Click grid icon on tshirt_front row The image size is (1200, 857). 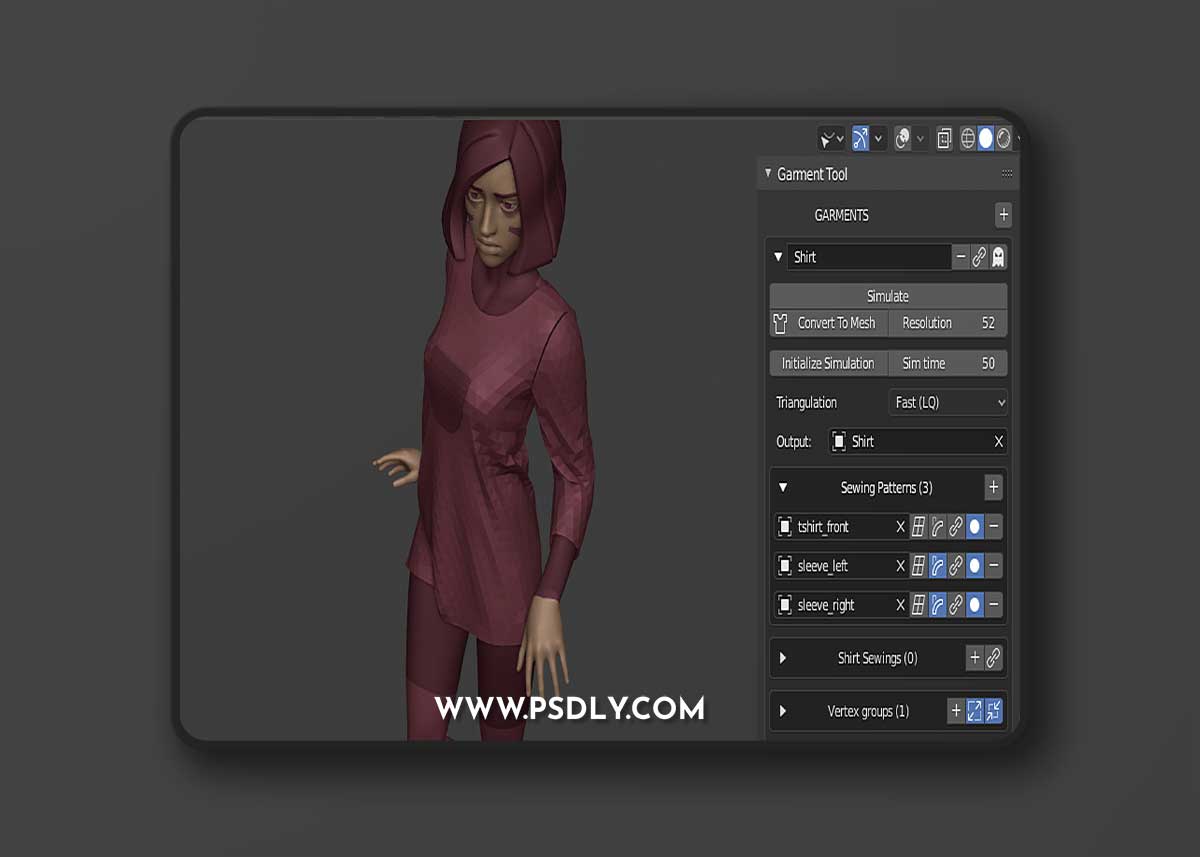click(918, 527)
